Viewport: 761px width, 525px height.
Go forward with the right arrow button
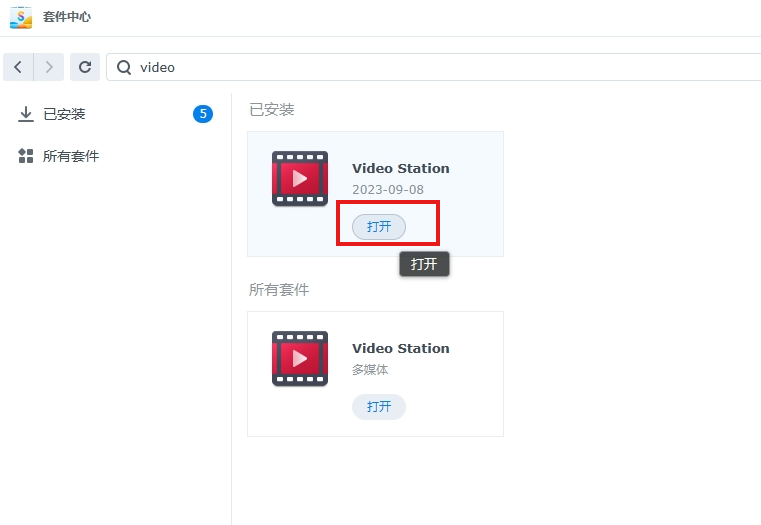(49, 67)
